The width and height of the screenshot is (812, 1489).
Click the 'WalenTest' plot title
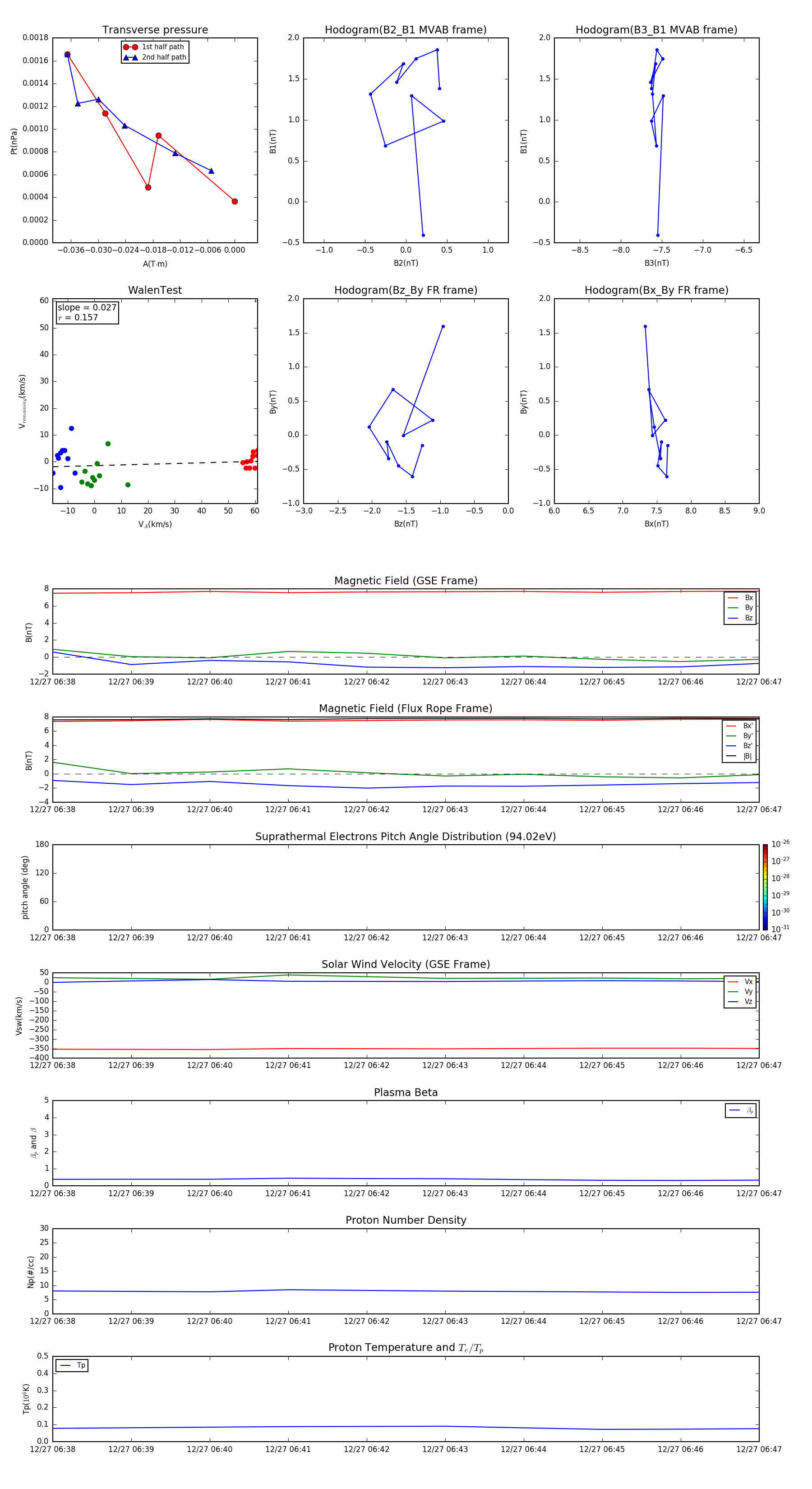[155, 290]
